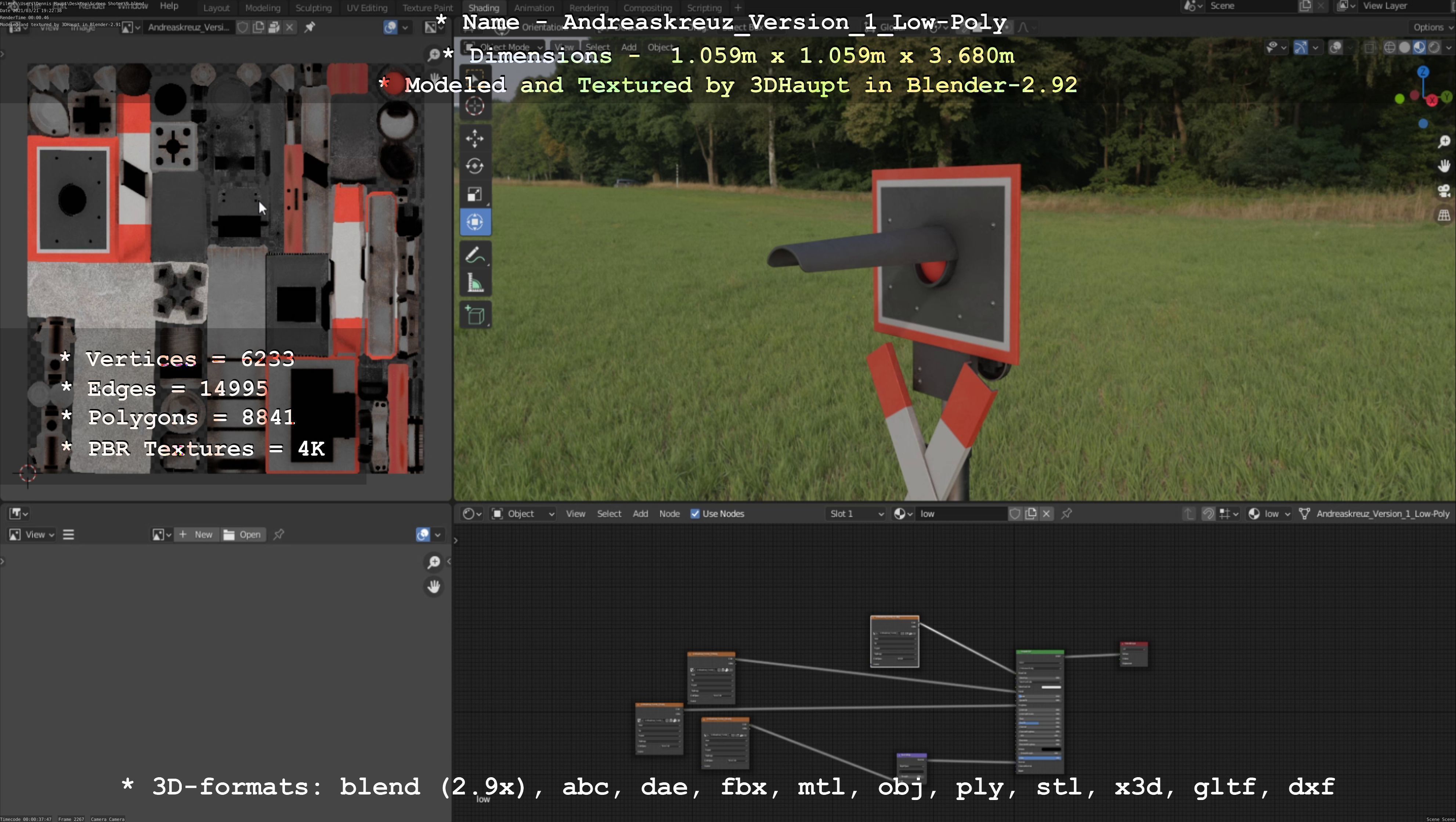
Task: Toggle X-Ray mode in the viewport header
Action: [1370, 47]
